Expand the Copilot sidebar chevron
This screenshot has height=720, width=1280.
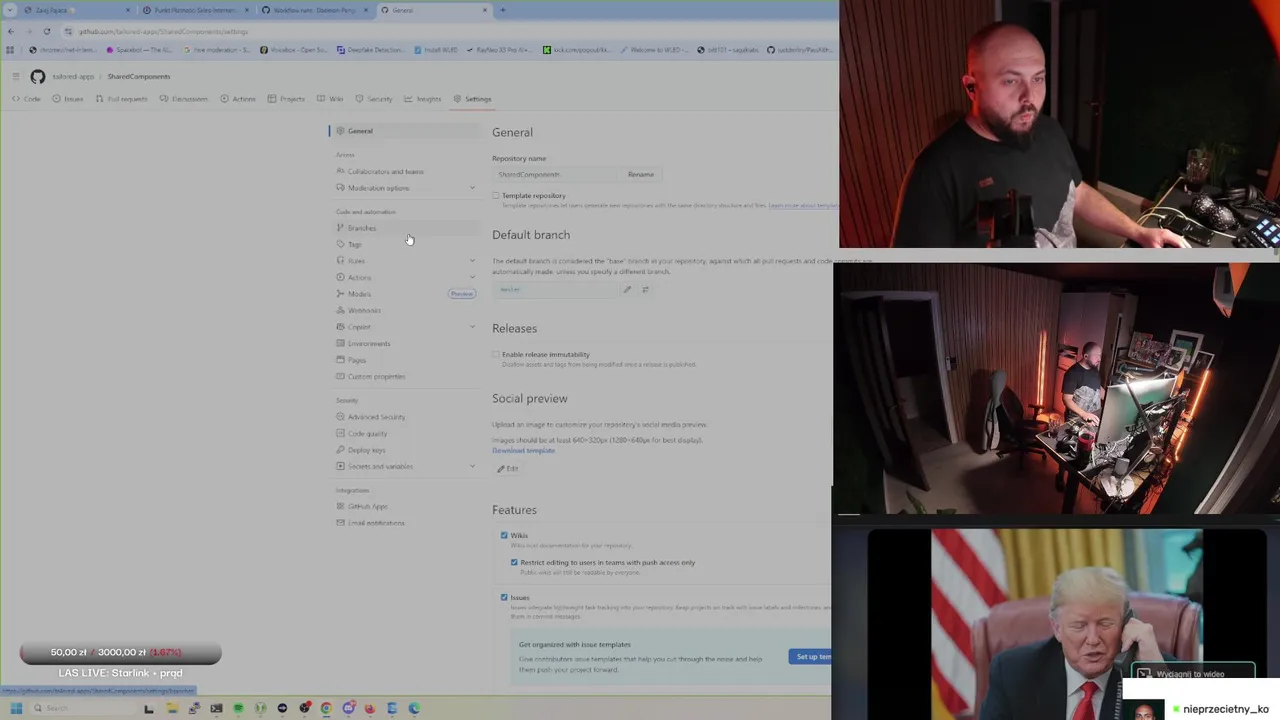(472, 327)
